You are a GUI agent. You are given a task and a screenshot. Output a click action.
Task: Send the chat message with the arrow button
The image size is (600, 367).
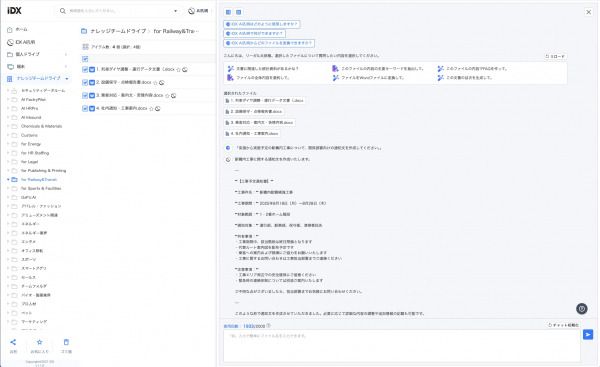tap(588, 334)
